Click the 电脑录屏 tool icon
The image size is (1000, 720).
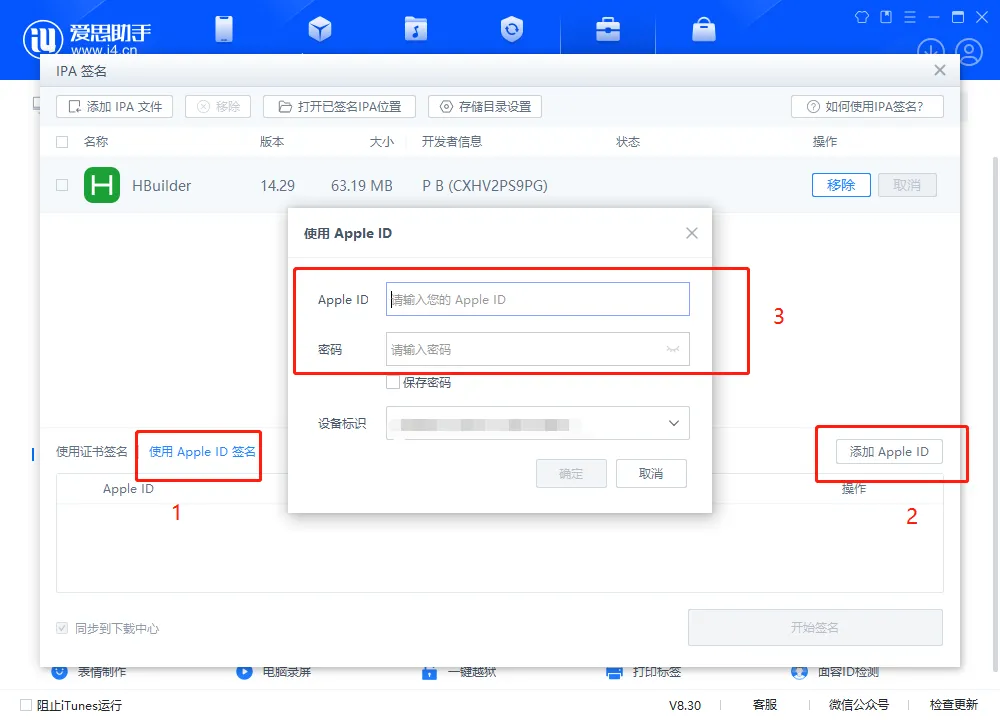pos(244,672)
